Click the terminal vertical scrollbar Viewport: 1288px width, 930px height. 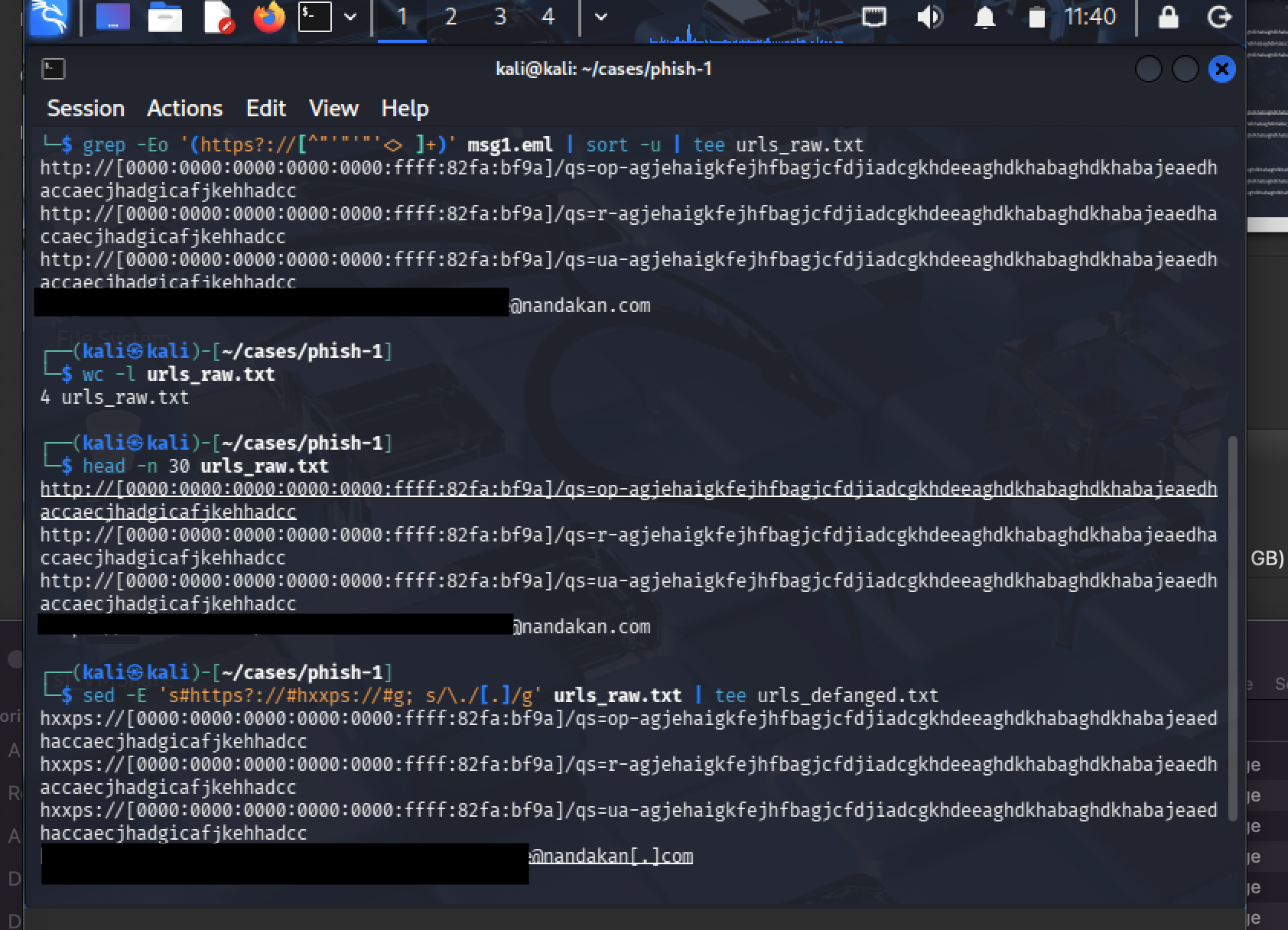tap(1231, 627)
